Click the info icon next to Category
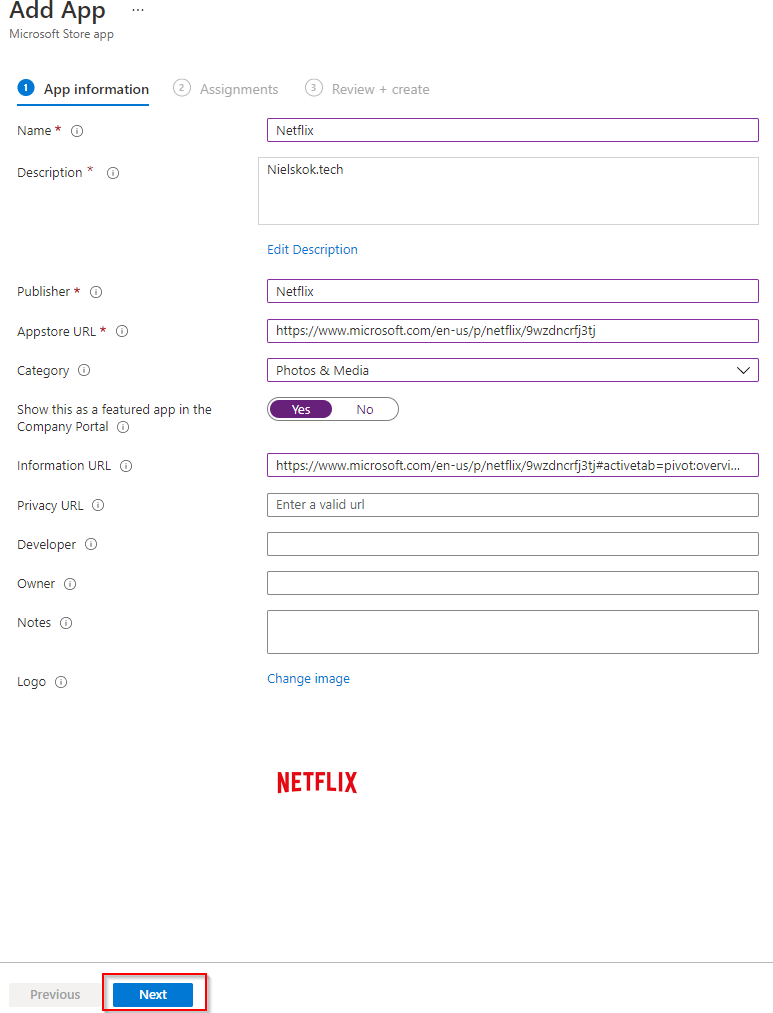Image resolution: width=773 pixels, height=1013 pixels. [x=84, y=370]
